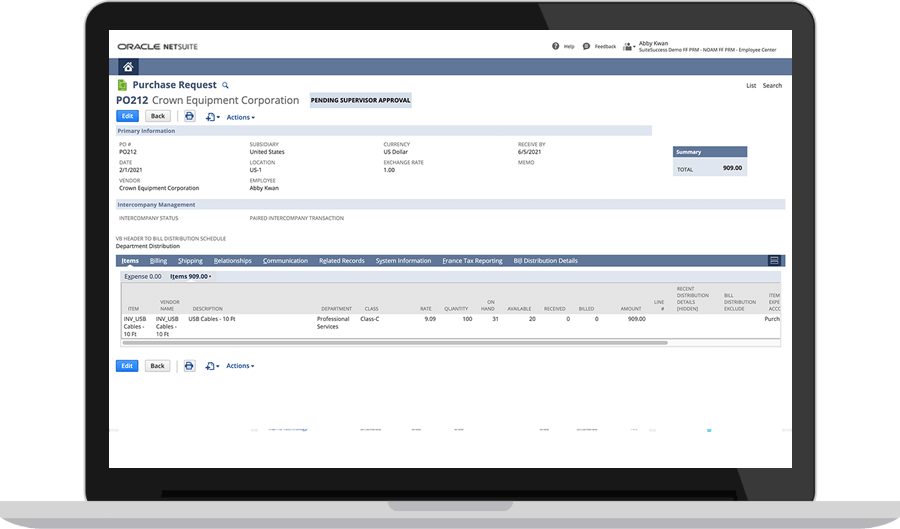
Task: Click the employee value Abby Kwan
Action: click(x=264, y=188)
